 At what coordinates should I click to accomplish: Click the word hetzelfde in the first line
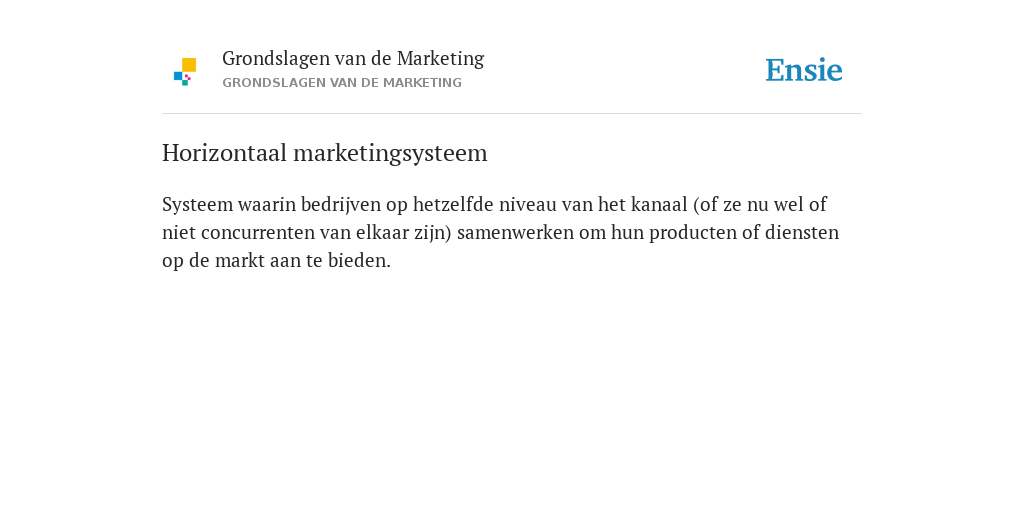pos(453,204)
